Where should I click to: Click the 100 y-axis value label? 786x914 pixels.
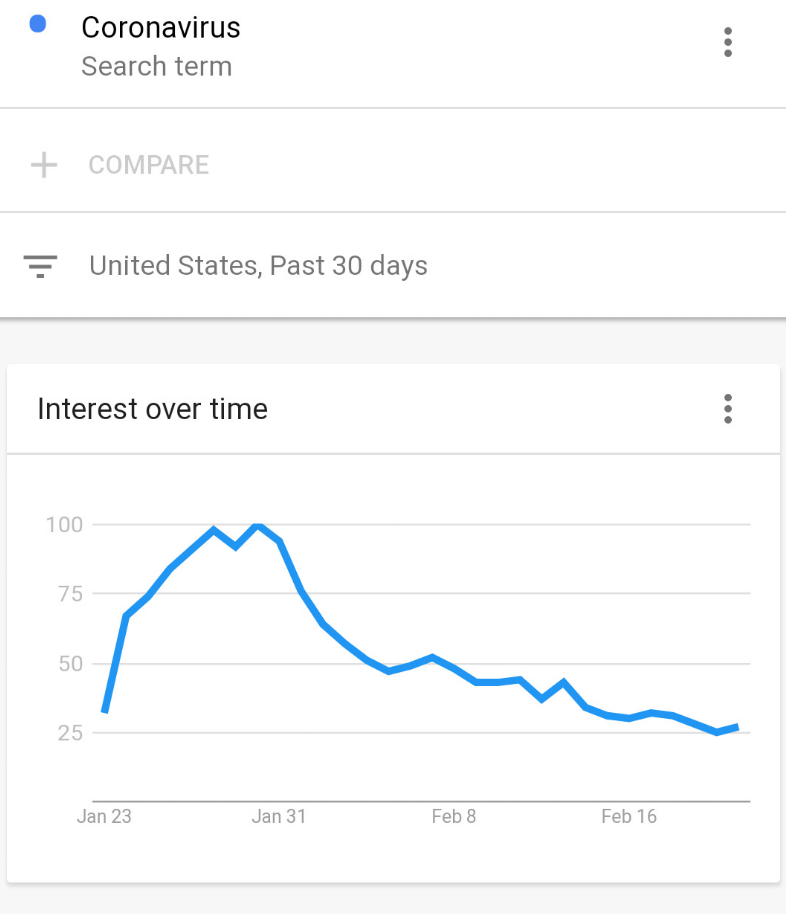(64, 525)
